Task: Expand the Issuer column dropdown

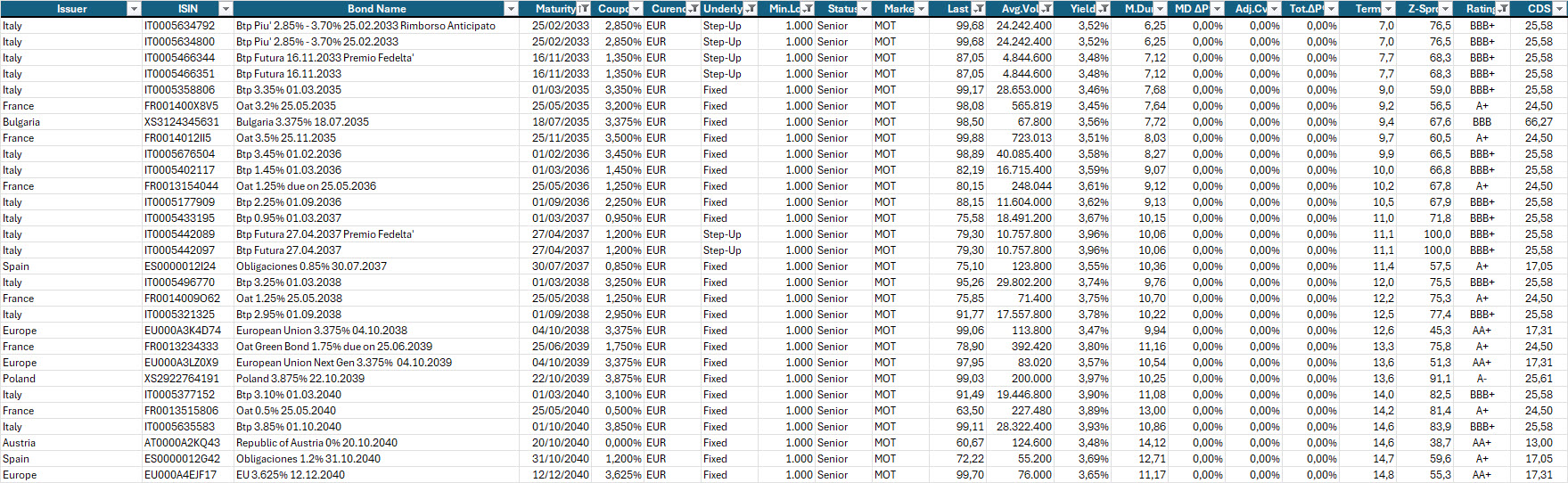Action: coord(134,9)
